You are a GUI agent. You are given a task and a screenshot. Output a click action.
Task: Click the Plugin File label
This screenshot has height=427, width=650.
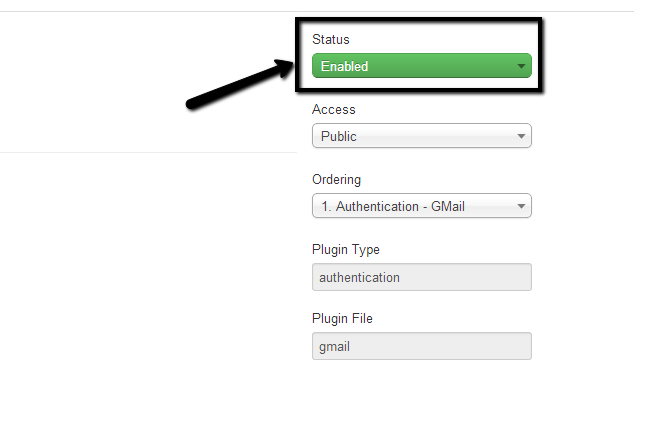[342, 318]
